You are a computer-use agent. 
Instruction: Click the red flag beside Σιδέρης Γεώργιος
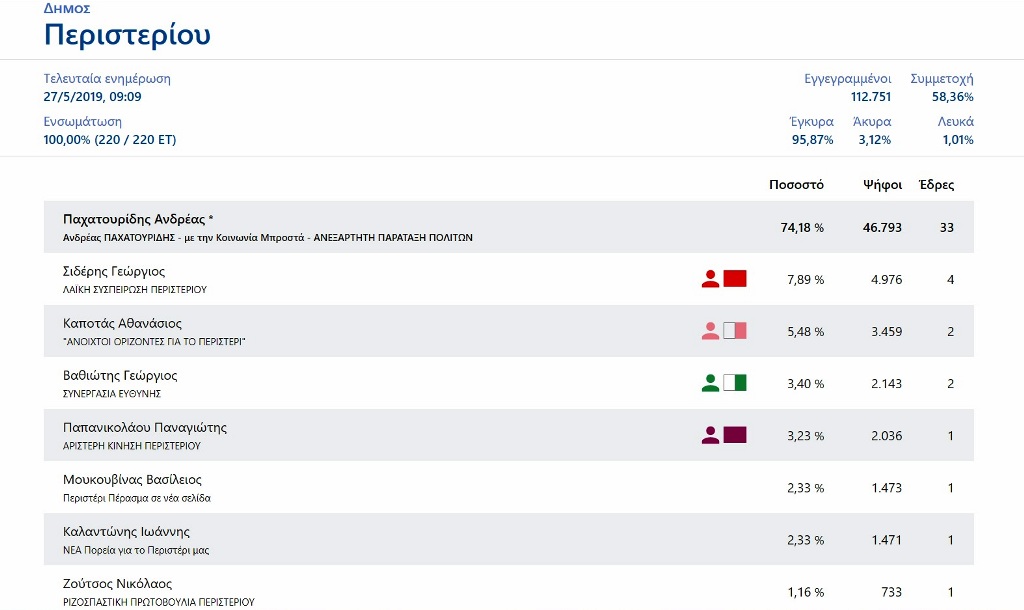(735, 279)
